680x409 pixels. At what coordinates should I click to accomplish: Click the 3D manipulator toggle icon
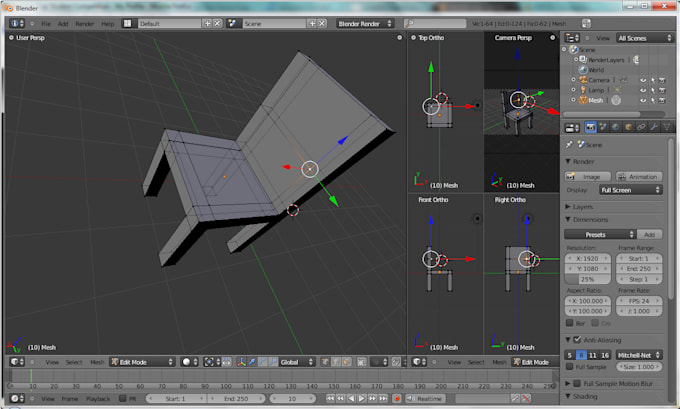pyautogui.click(x=241, y=362)
